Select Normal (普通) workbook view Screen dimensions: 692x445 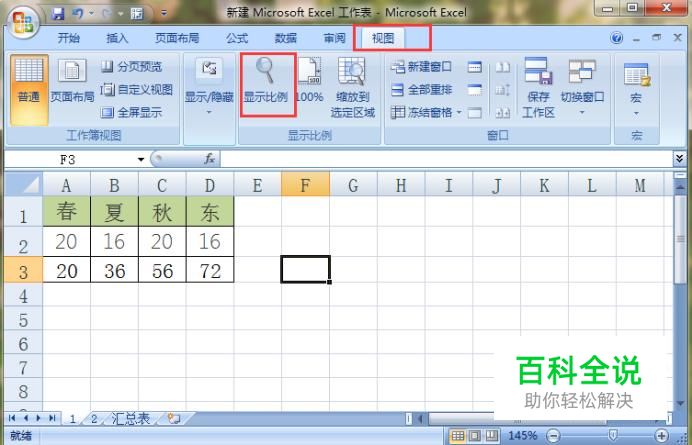tap(29, 90)
